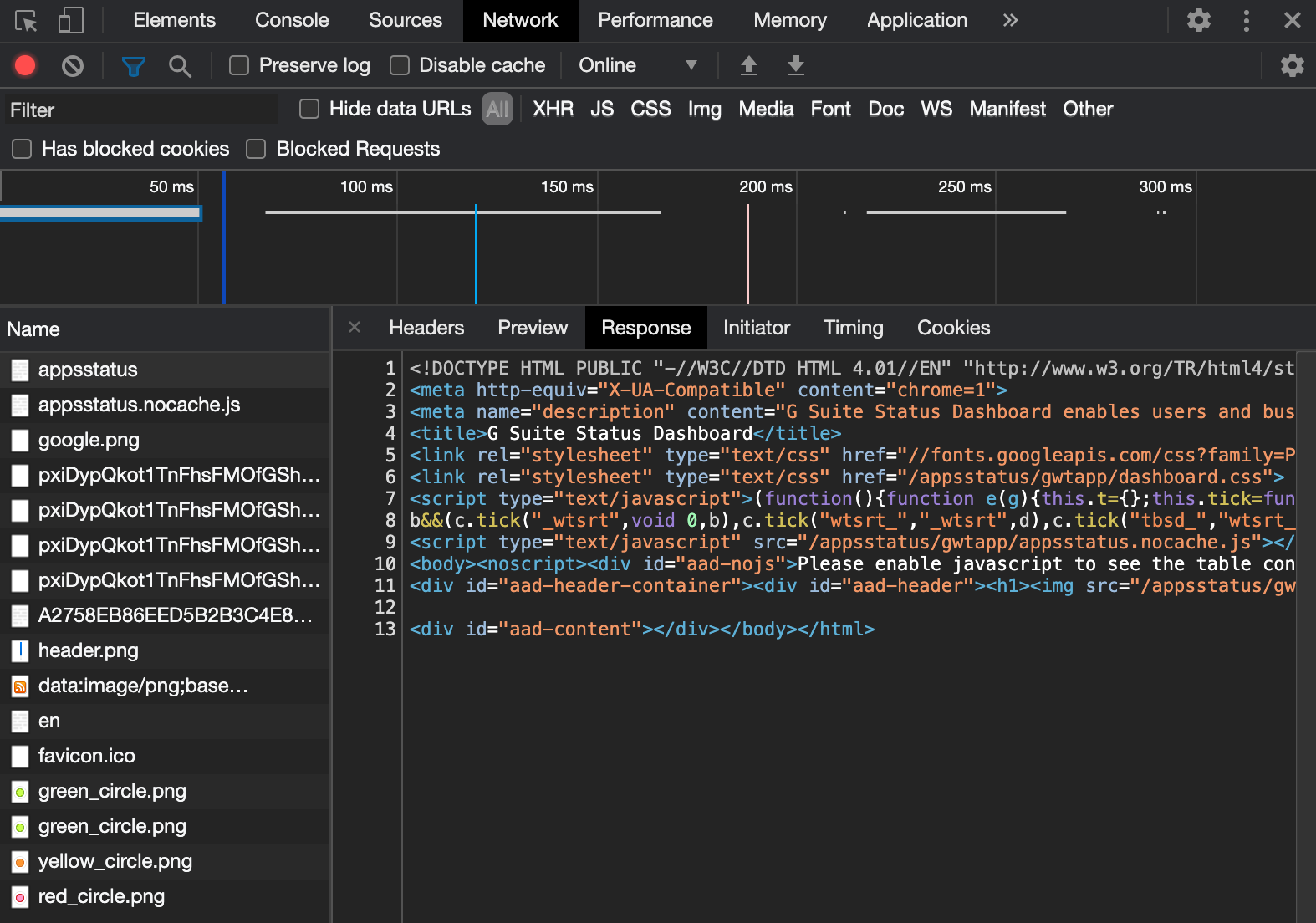The width and height of the screenshot is (1316, 923).
Task: Click the import HAR upload icon
Action: coord(748,65)
